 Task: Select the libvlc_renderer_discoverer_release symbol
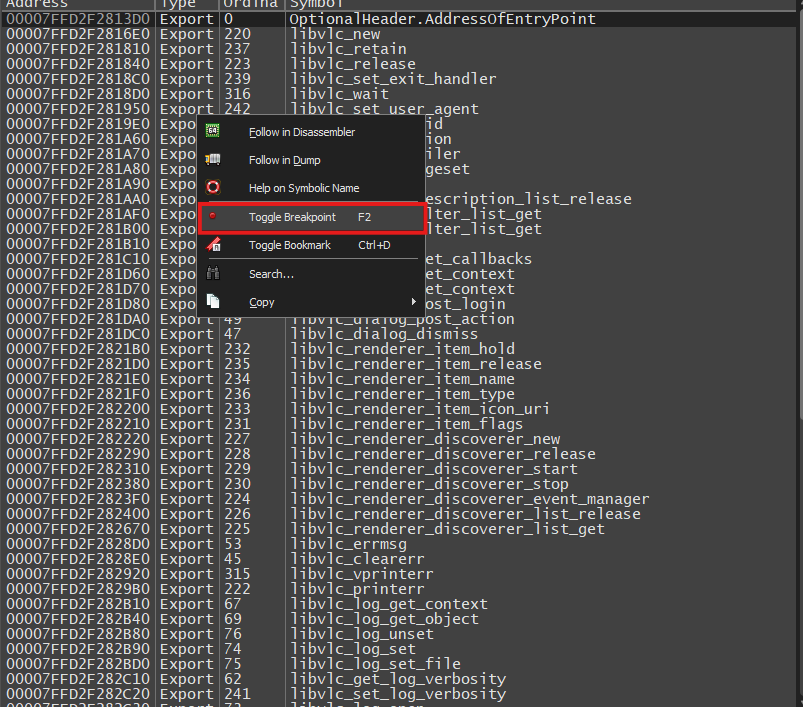(442, 454)
